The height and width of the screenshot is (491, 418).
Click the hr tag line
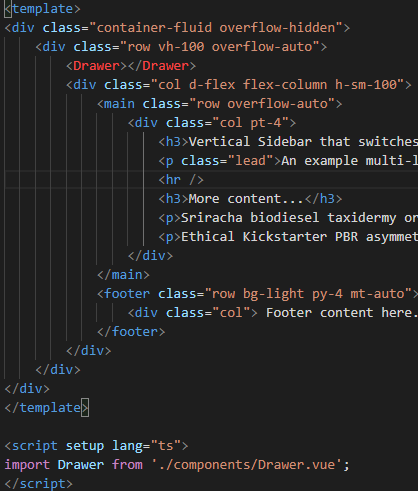(181, 180)
